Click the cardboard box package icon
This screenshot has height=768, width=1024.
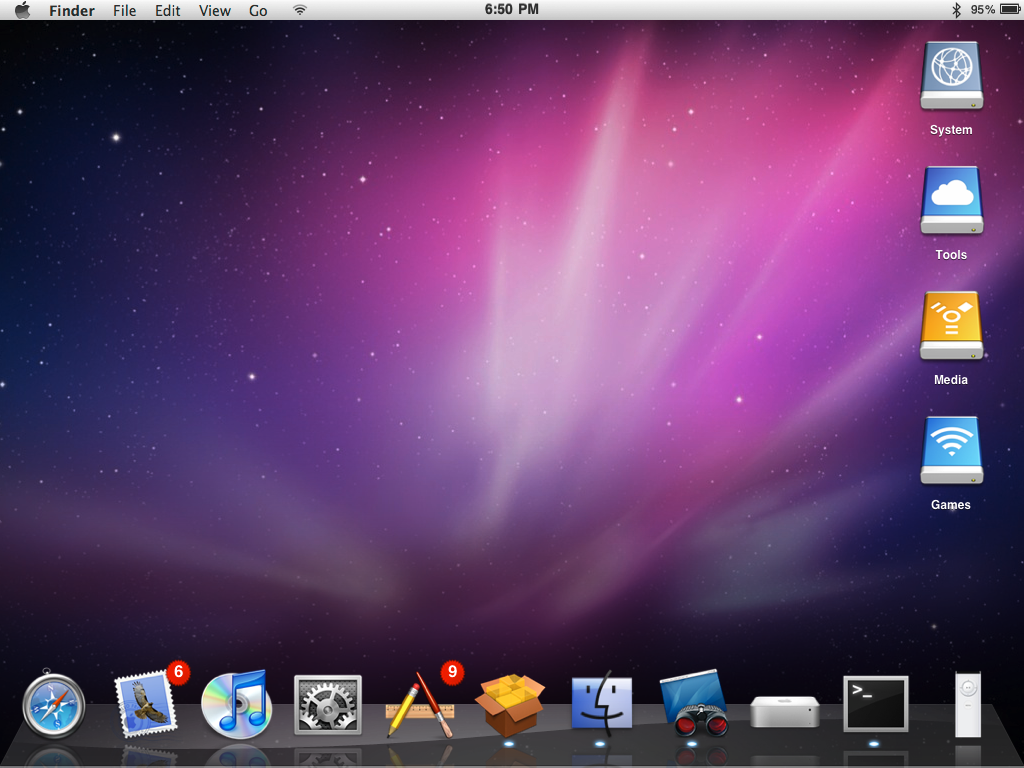510,705
